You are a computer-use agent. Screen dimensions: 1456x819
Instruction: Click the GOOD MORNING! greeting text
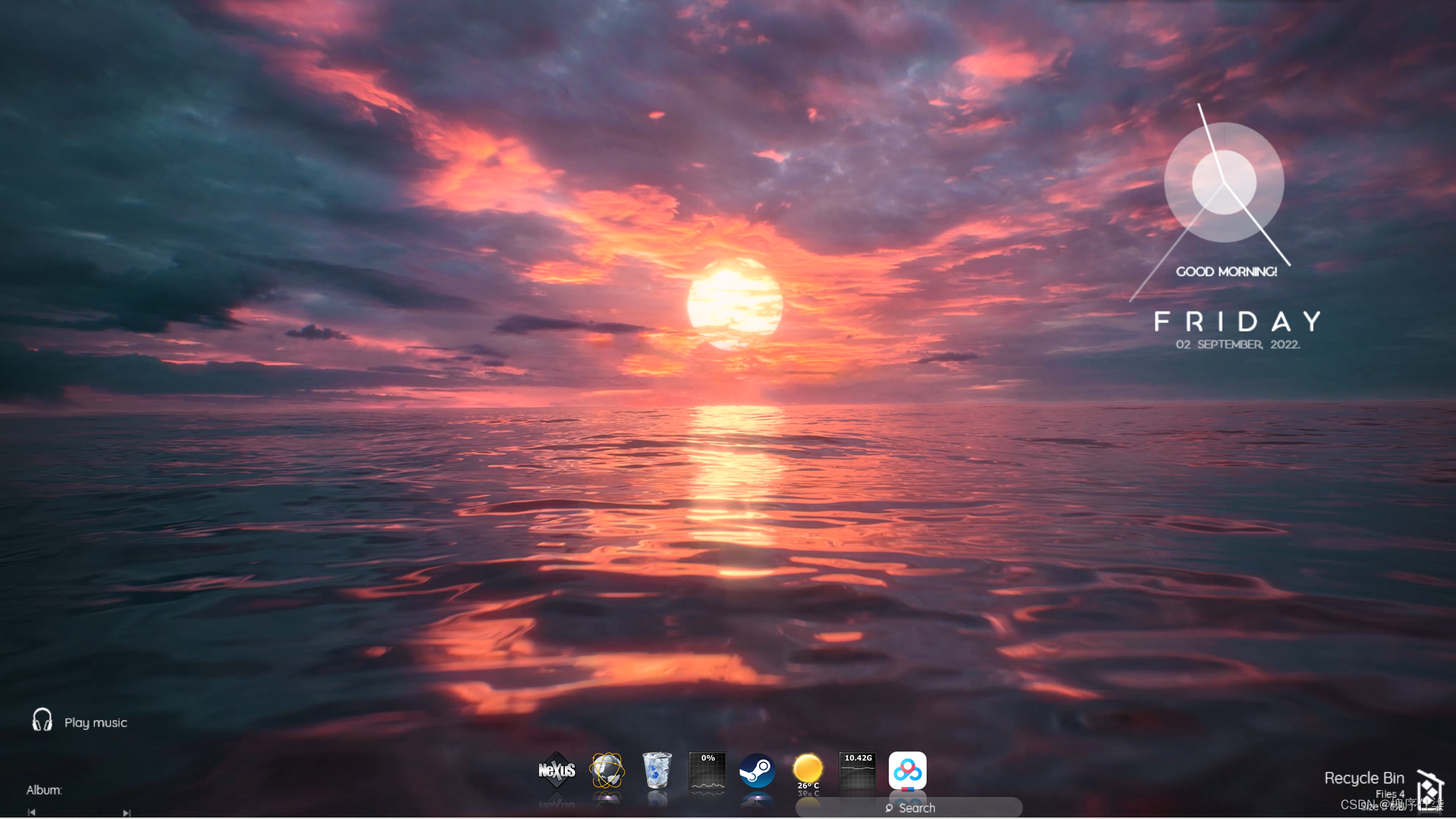pyautogui.click(x=1228, y=272)
